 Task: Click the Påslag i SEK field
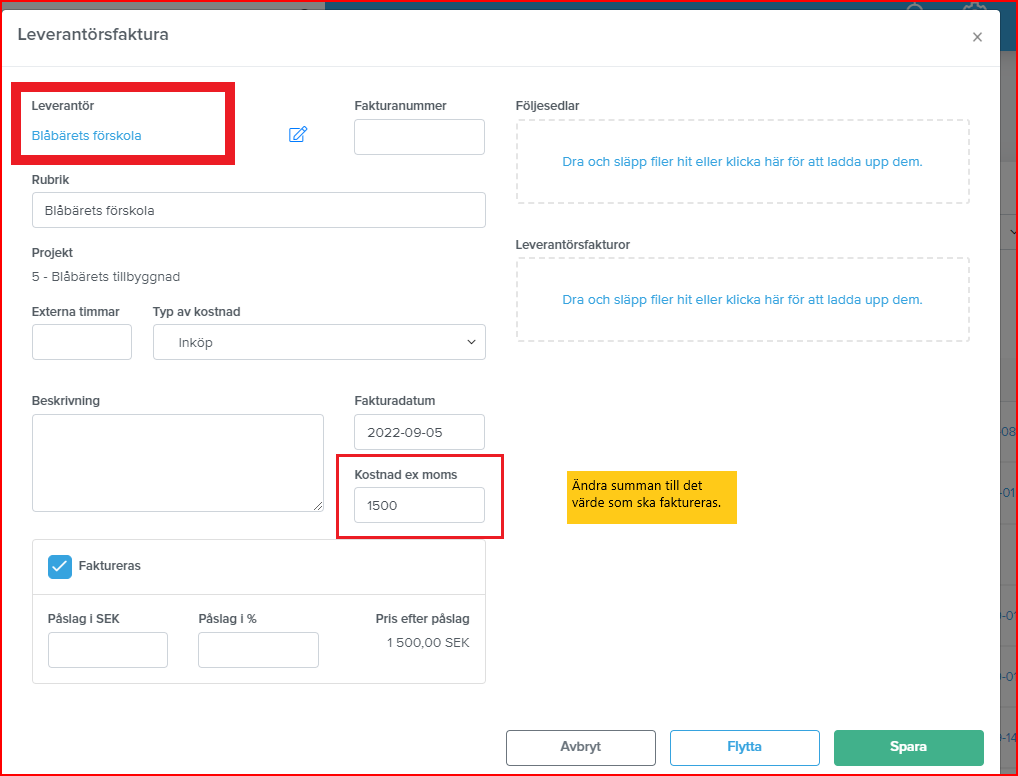(x=108, y=650)
